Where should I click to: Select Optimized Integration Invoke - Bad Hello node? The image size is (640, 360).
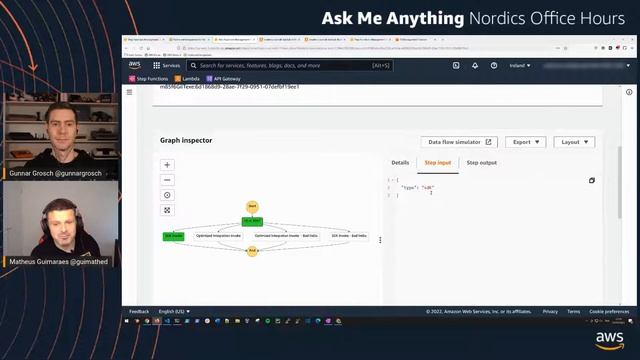pos(286,236)
